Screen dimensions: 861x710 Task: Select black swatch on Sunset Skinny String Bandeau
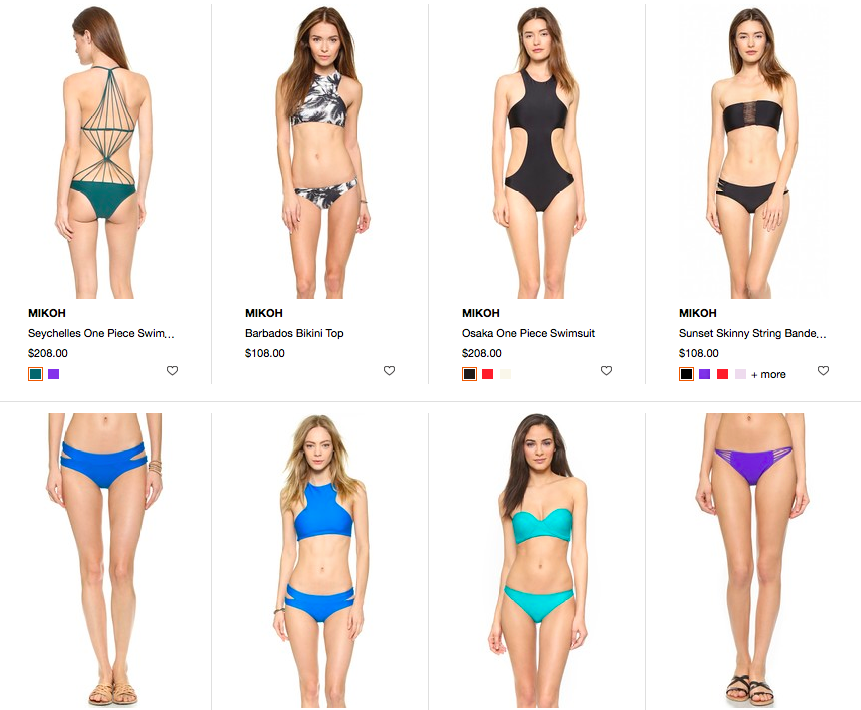point(686,374)
